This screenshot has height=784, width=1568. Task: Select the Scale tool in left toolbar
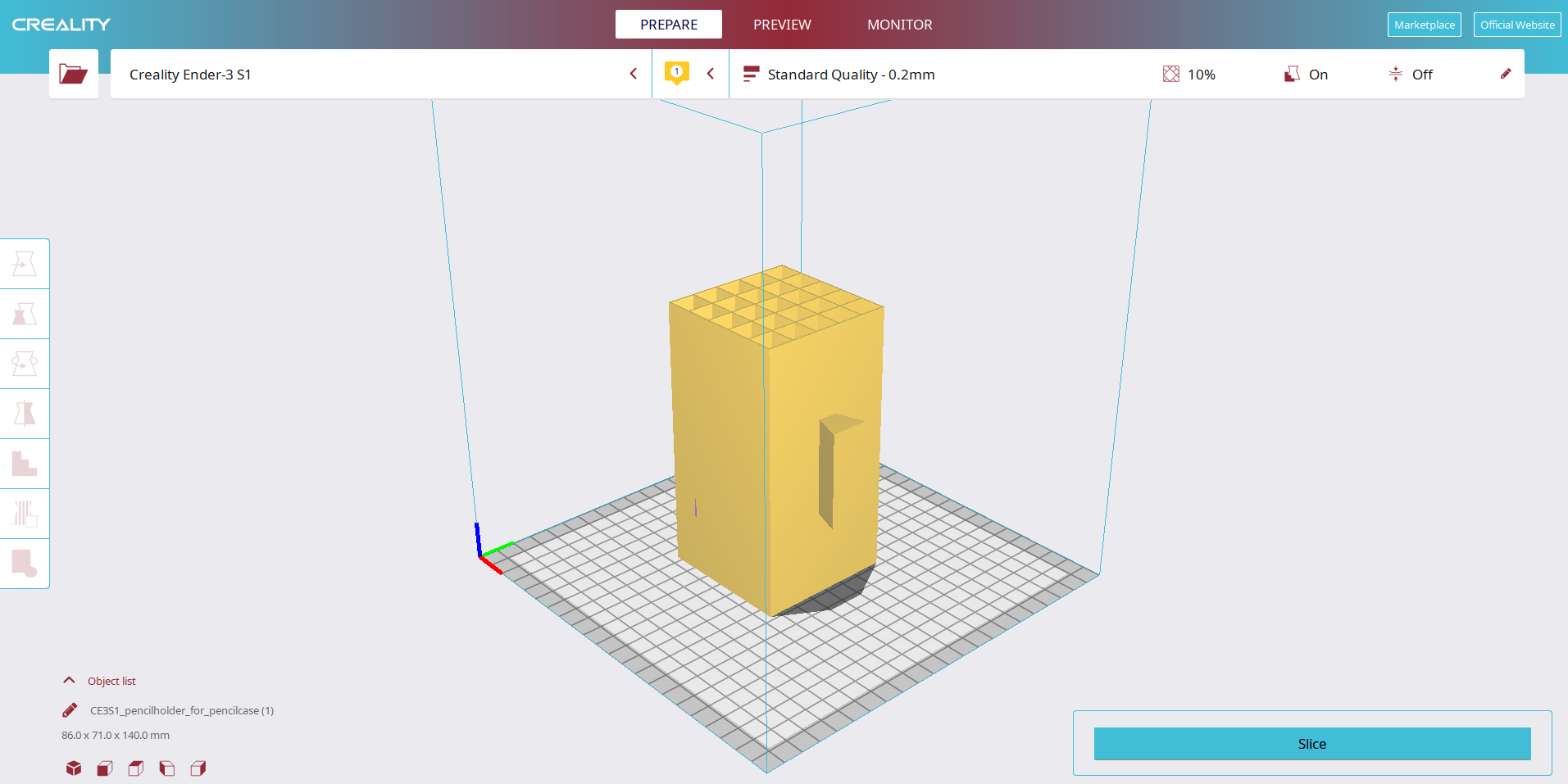[25, 314]
